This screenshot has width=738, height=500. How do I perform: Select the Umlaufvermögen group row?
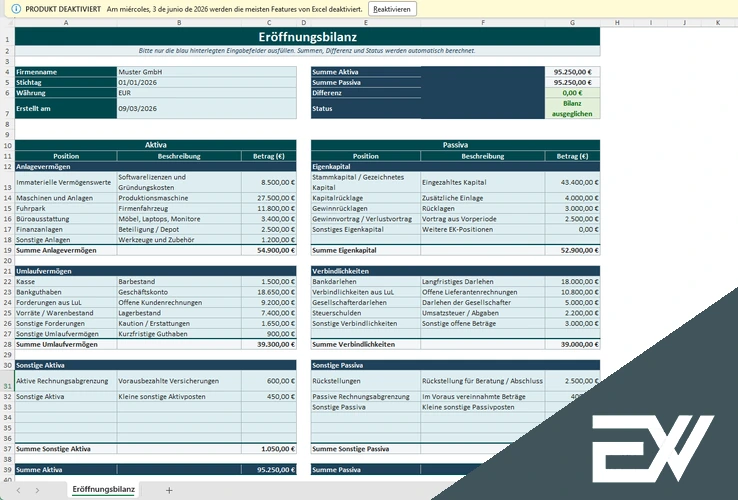click(x=156, y=271)
